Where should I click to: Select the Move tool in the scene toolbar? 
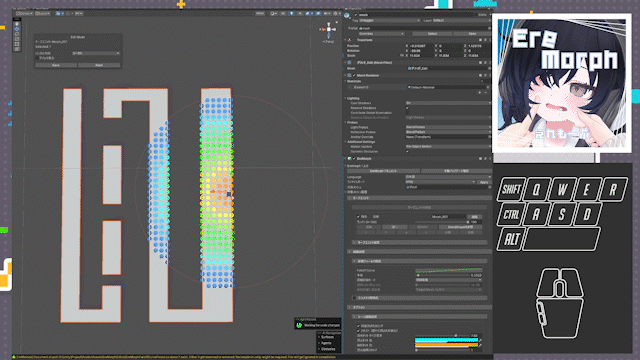17,29
